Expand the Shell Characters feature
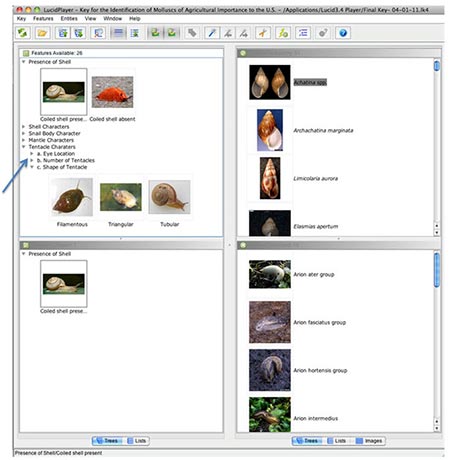 (24, 127)
